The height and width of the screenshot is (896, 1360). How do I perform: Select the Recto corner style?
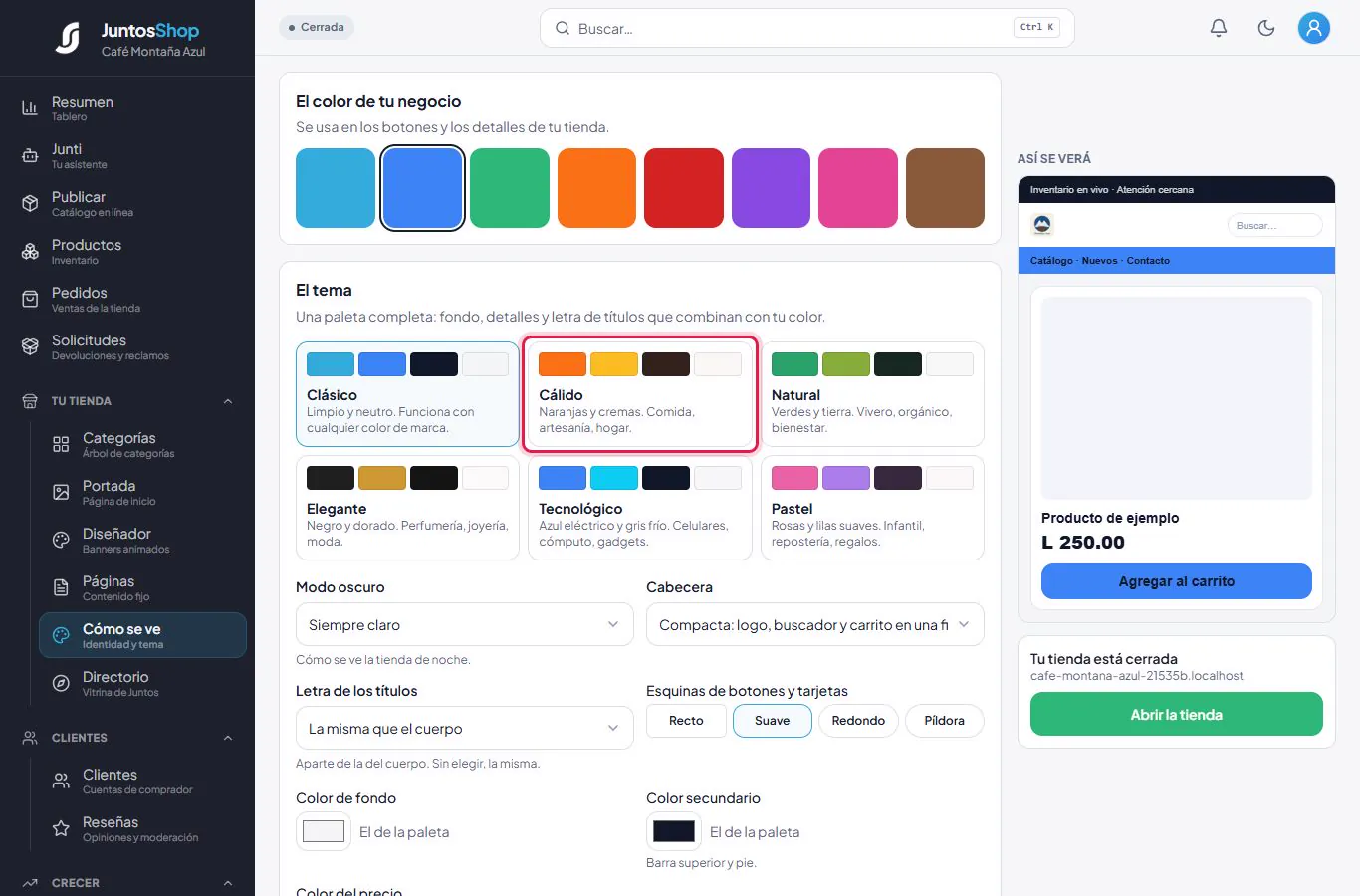click(x=686, y=721)
